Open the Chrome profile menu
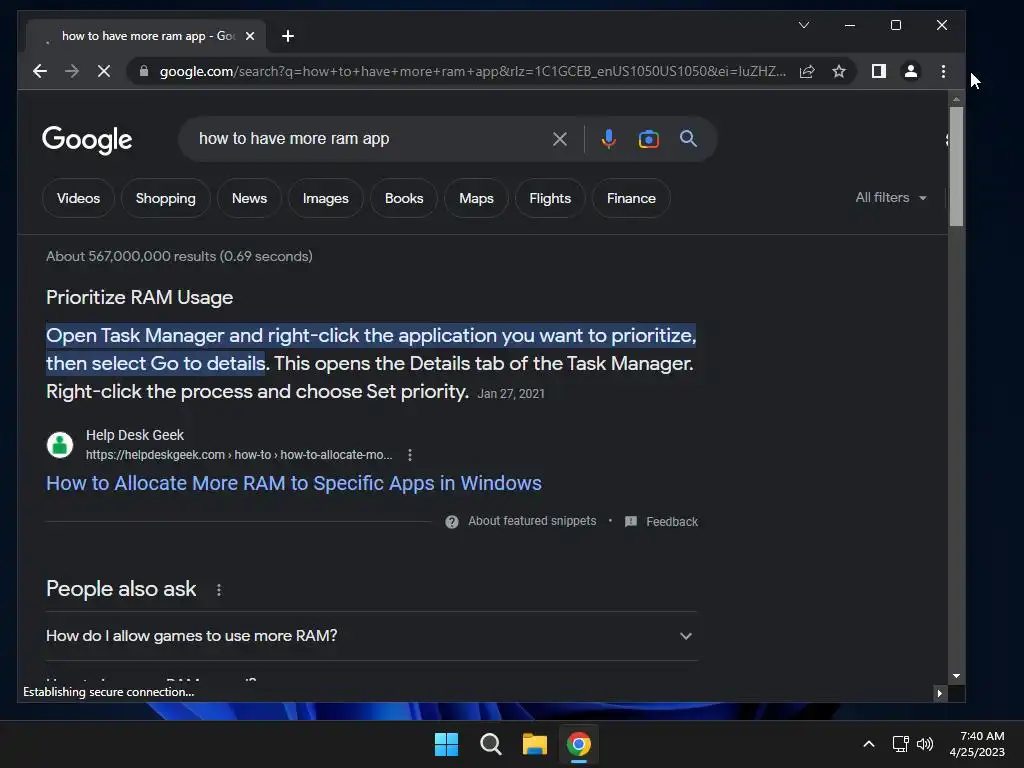 (911, 71)
